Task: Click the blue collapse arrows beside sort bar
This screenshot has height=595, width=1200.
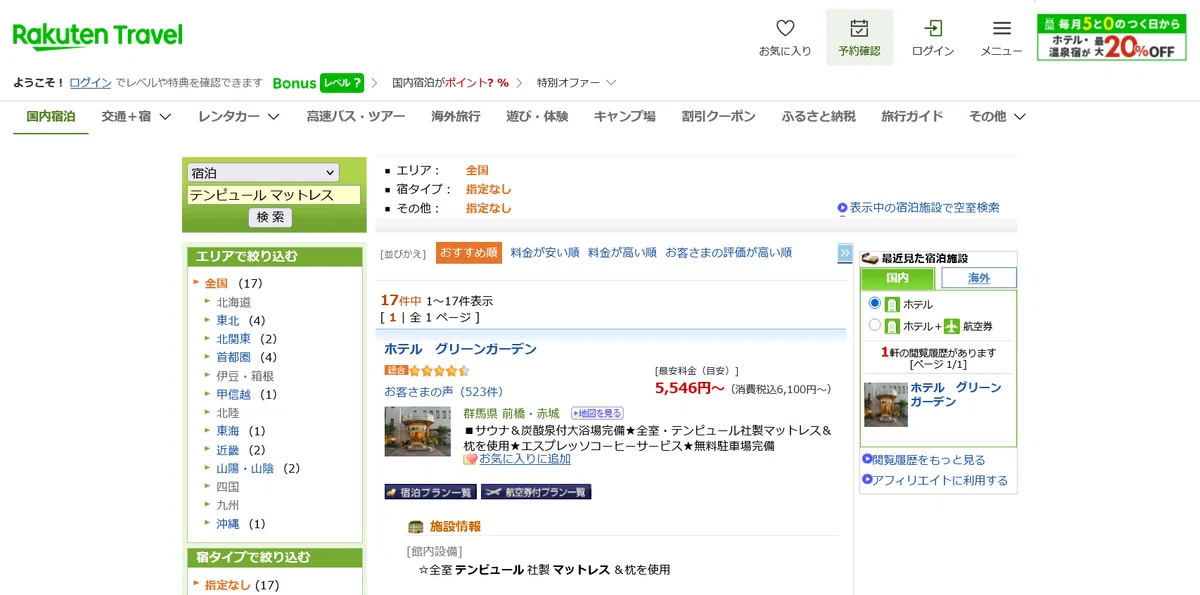Action: pos(845,253)
